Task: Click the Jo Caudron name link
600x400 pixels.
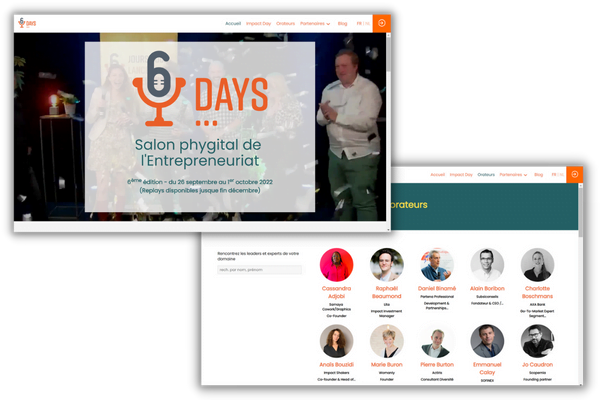Action: coord(537,364)
